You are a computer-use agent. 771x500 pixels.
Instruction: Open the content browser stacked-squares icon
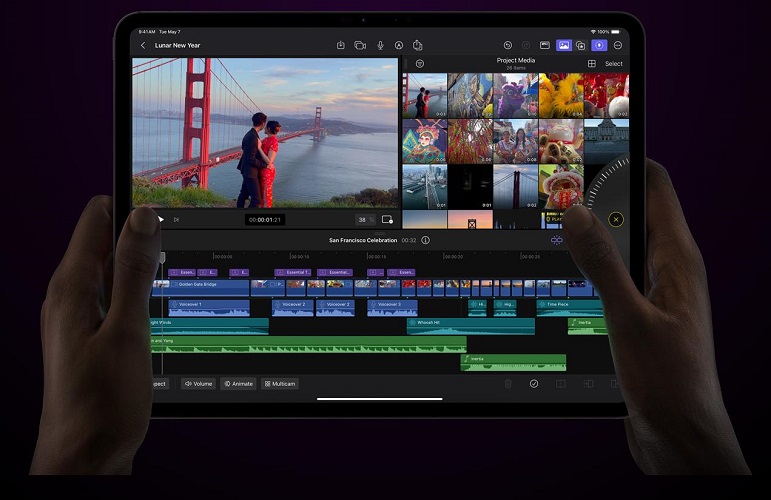(581, 45)
